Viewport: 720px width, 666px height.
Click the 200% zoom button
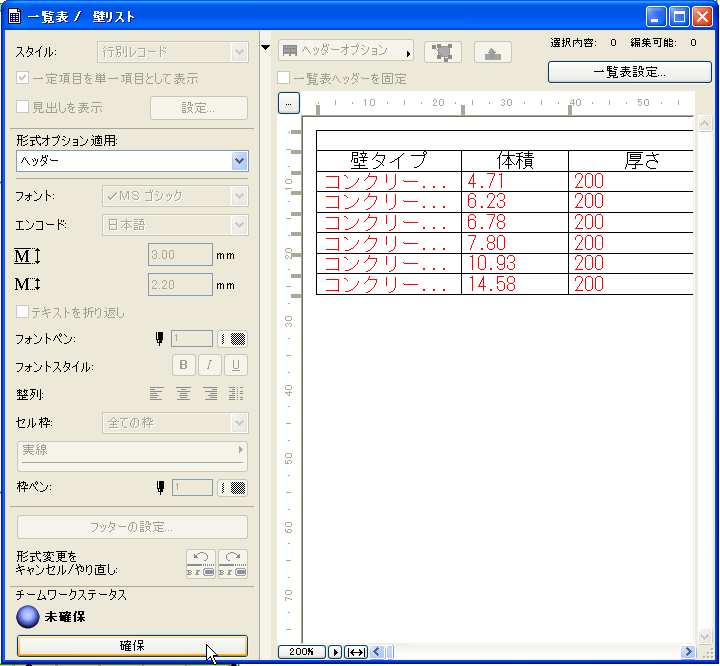[302, 652]
